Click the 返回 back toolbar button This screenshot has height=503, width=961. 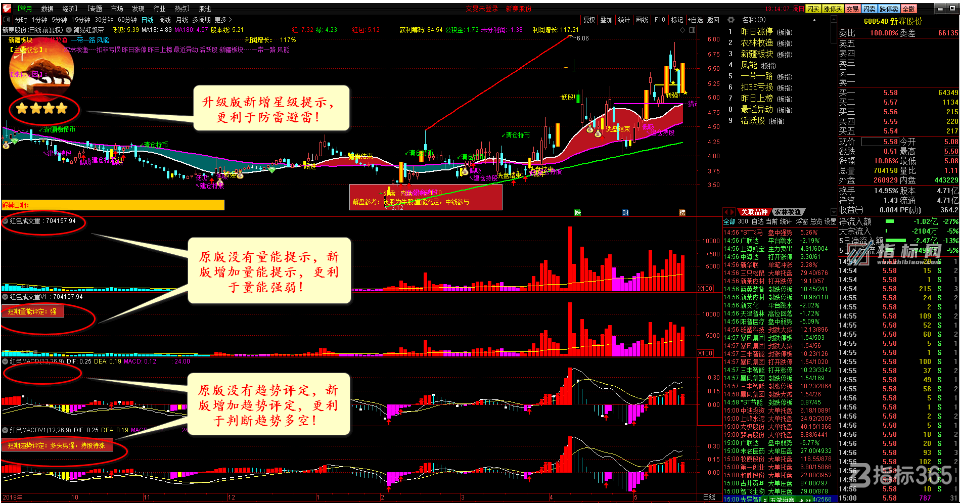coord(713,20)
